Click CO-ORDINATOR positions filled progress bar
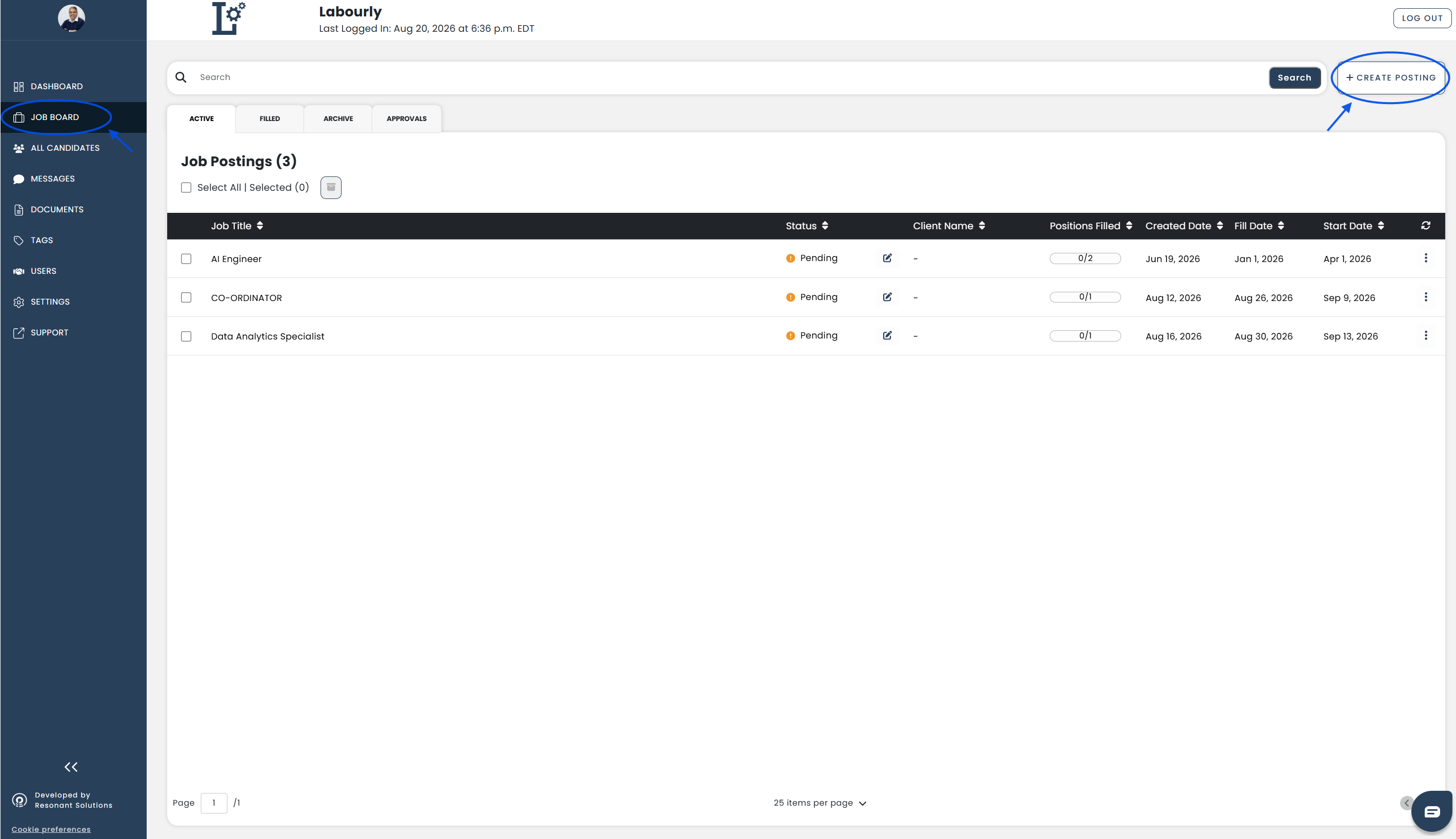Image resolution: width=1456 pixels, height=839 pixels. coord(1085,297)
